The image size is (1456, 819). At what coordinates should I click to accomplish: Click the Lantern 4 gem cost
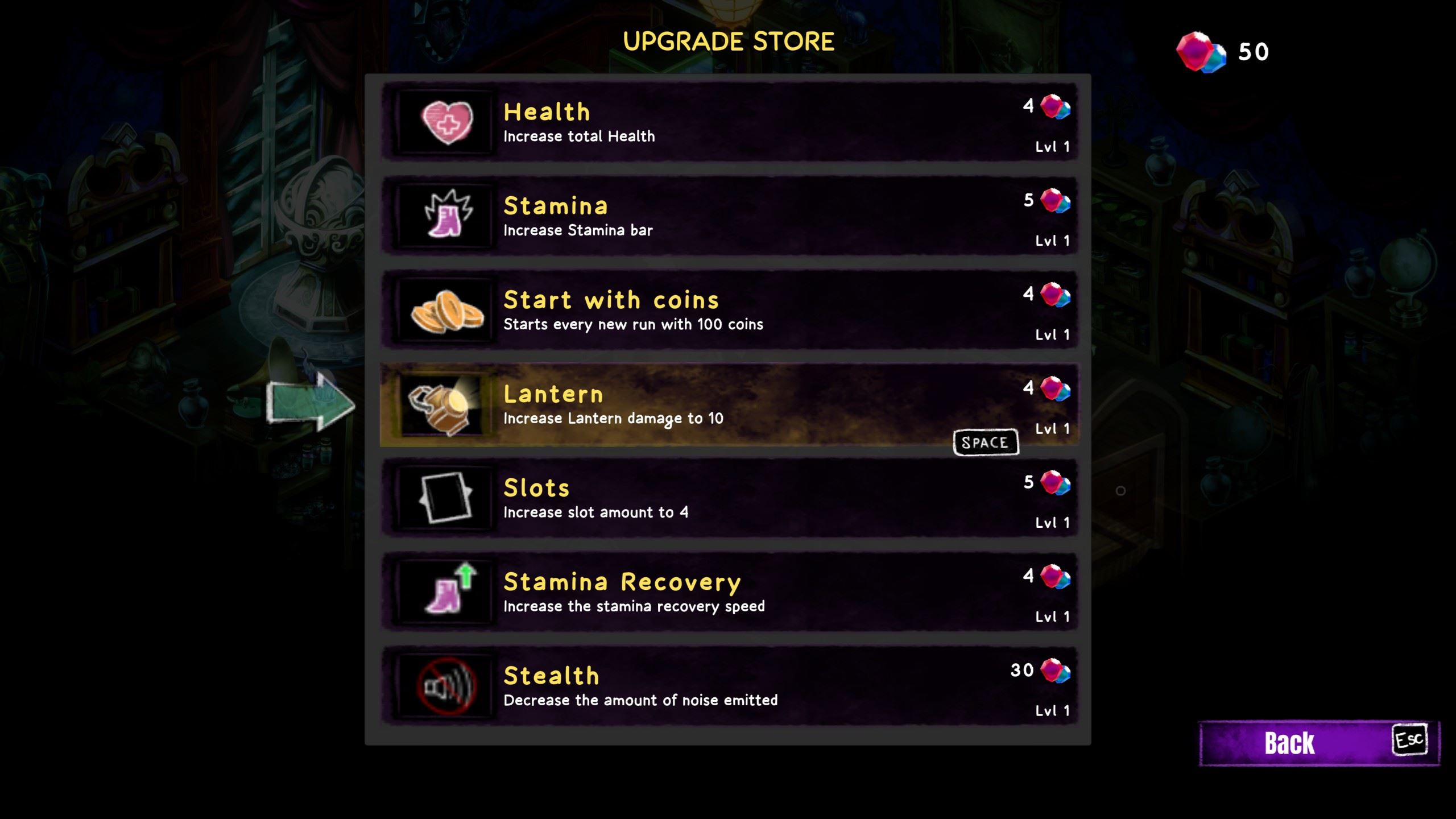click(x=1046, y=388)
